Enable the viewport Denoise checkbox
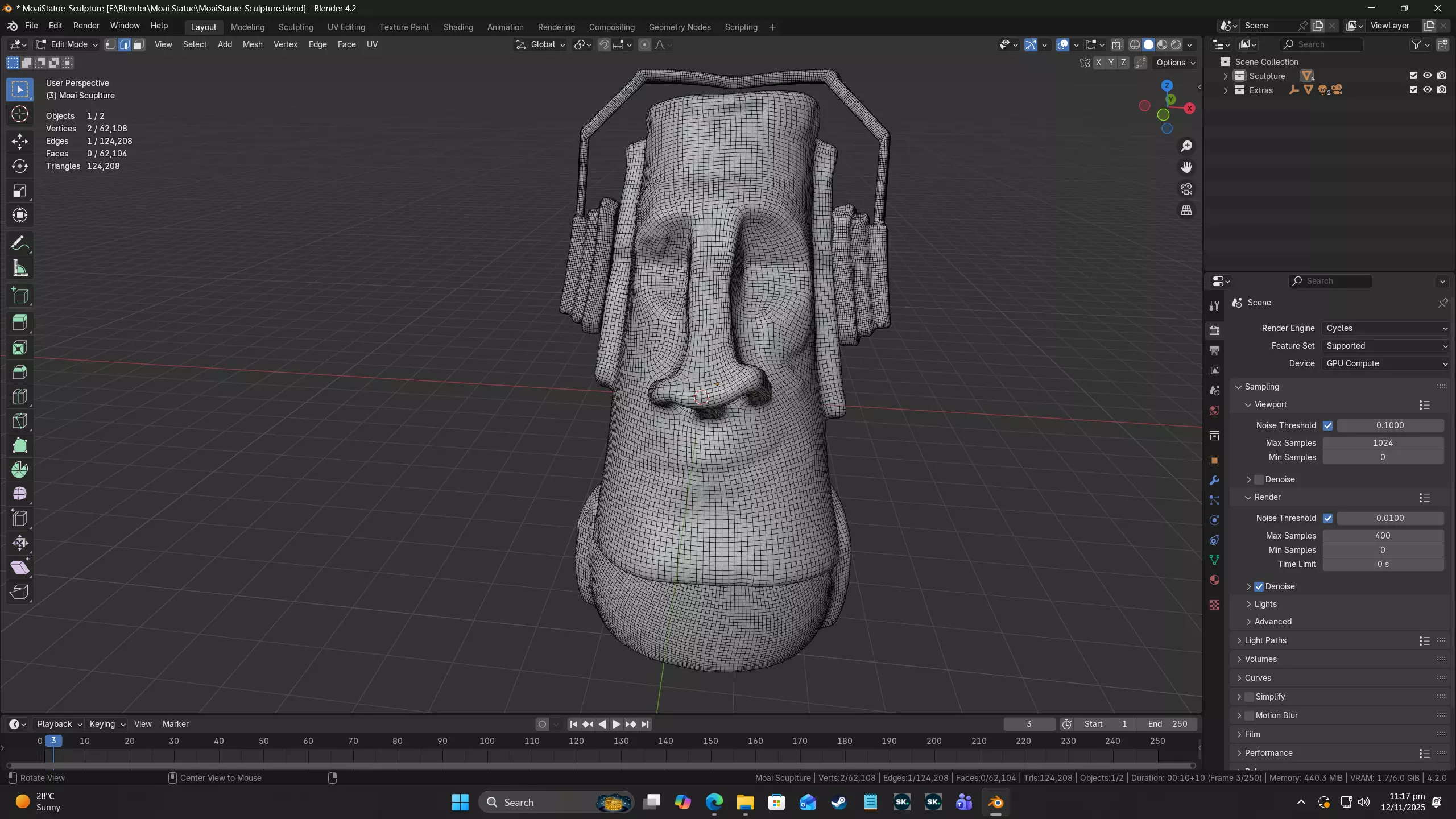This screenshot has height=819, width=1456. click(1259, 479)
